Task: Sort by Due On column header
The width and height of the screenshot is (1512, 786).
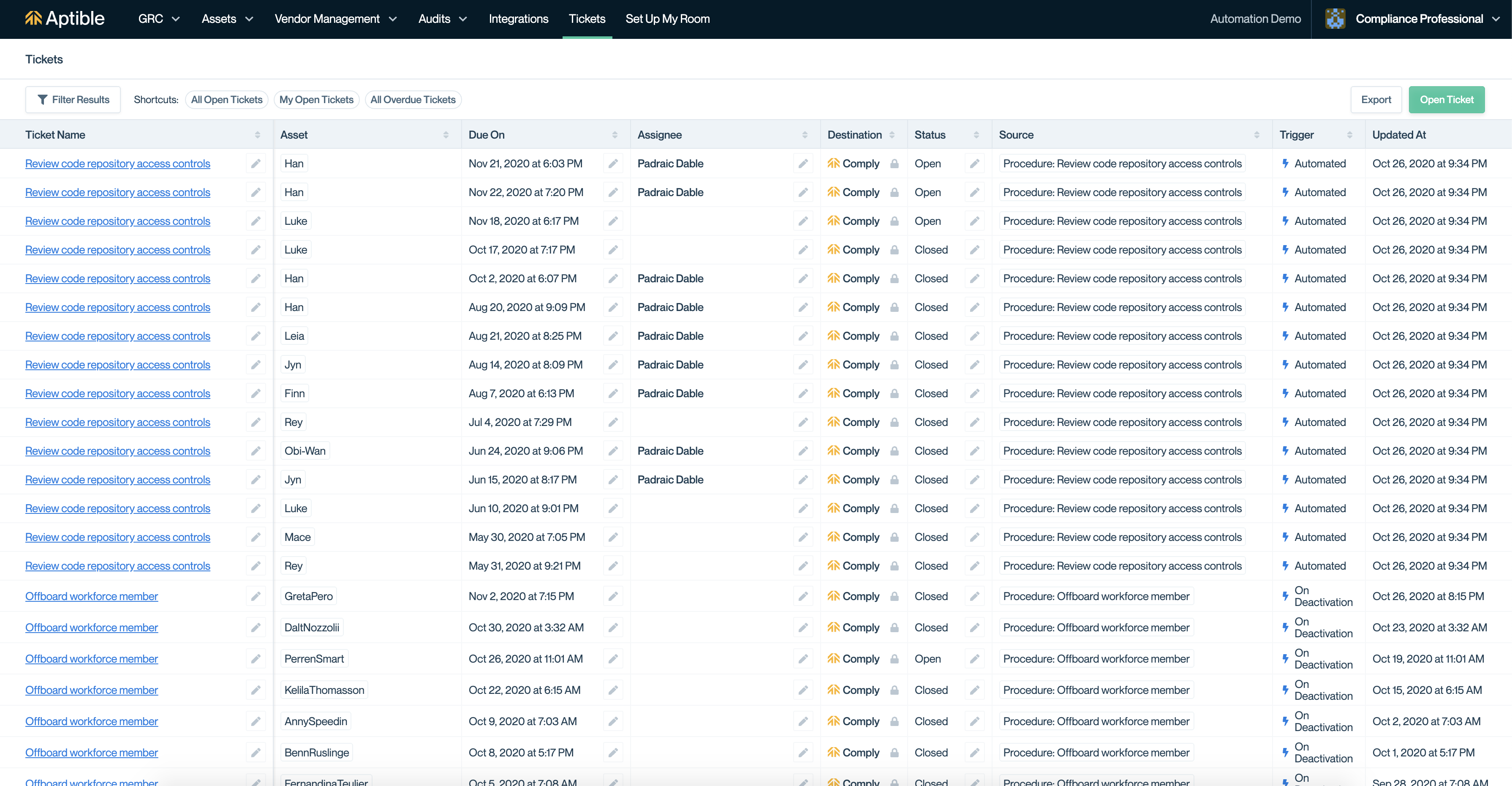Action: point(486,134)
